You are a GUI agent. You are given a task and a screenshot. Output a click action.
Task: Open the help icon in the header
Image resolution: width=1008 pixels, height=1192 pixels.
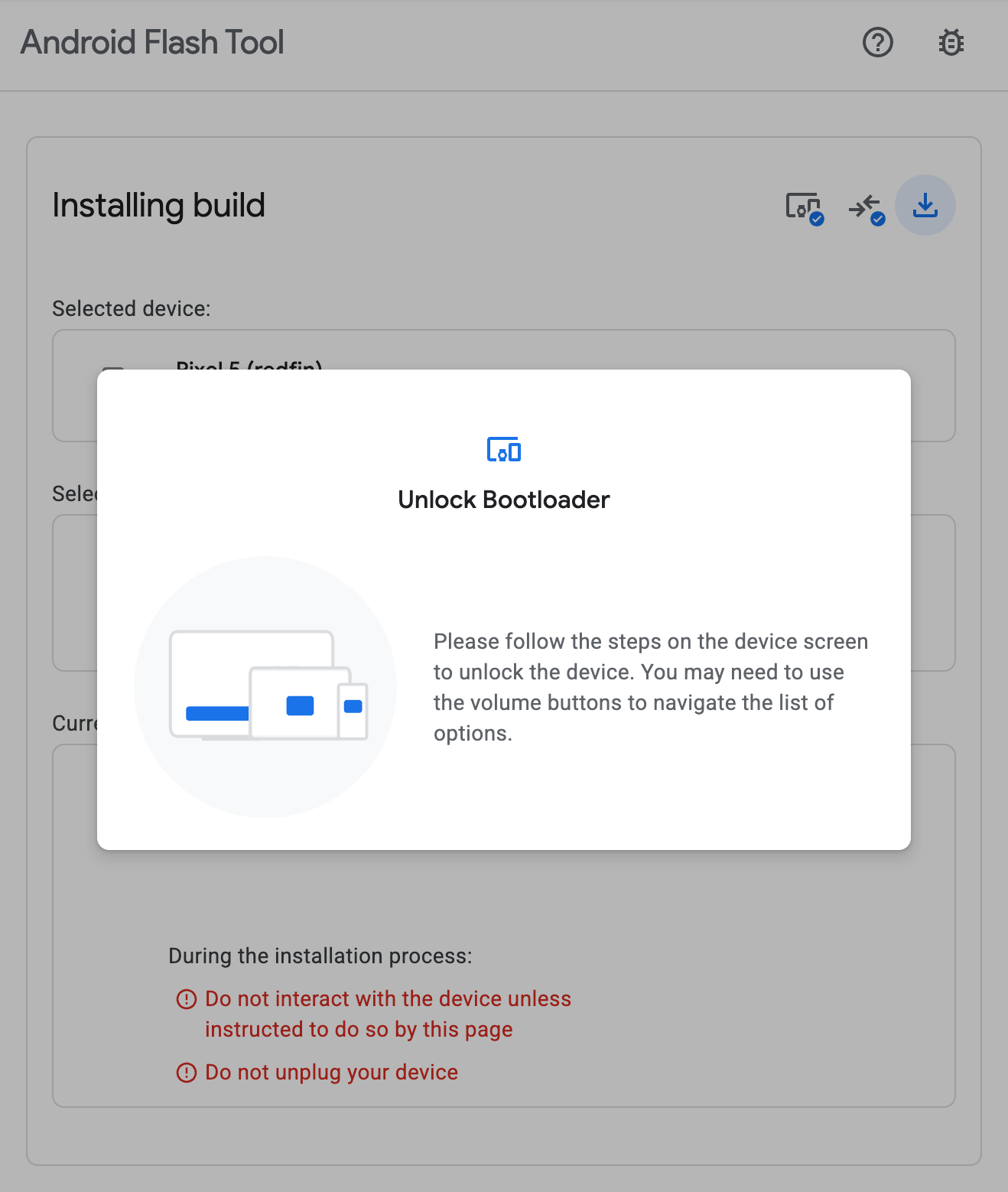[877, 43]
